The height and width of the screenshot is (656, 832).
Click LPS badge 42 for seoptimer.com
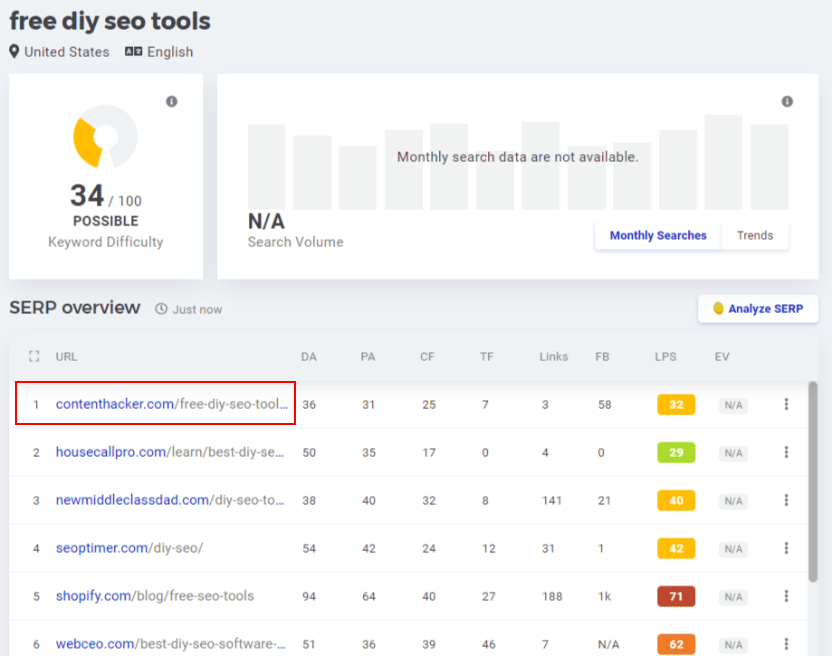click(676, 548)
